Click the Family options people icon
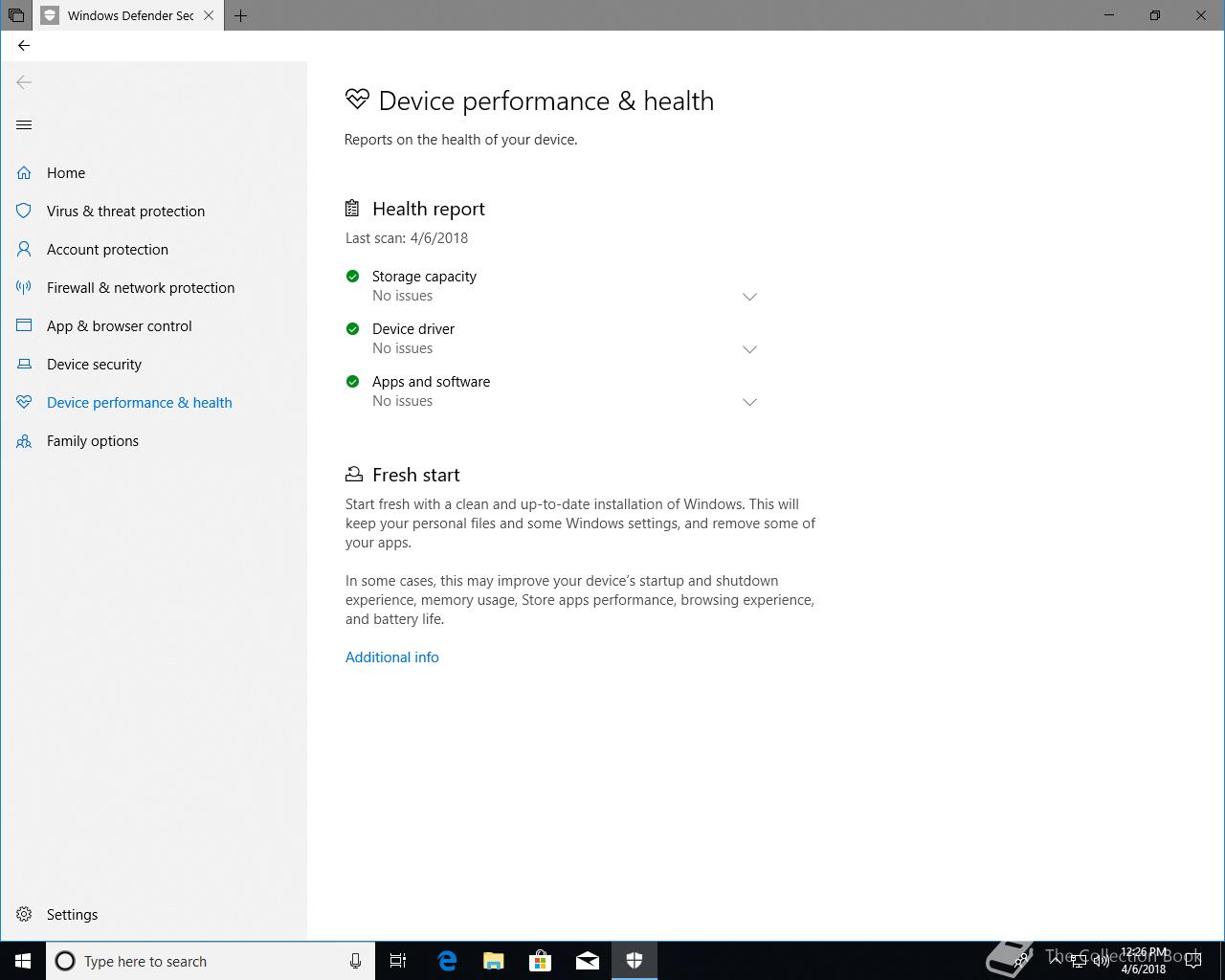This screenshot has height=980, width=1225. point(24,441)
